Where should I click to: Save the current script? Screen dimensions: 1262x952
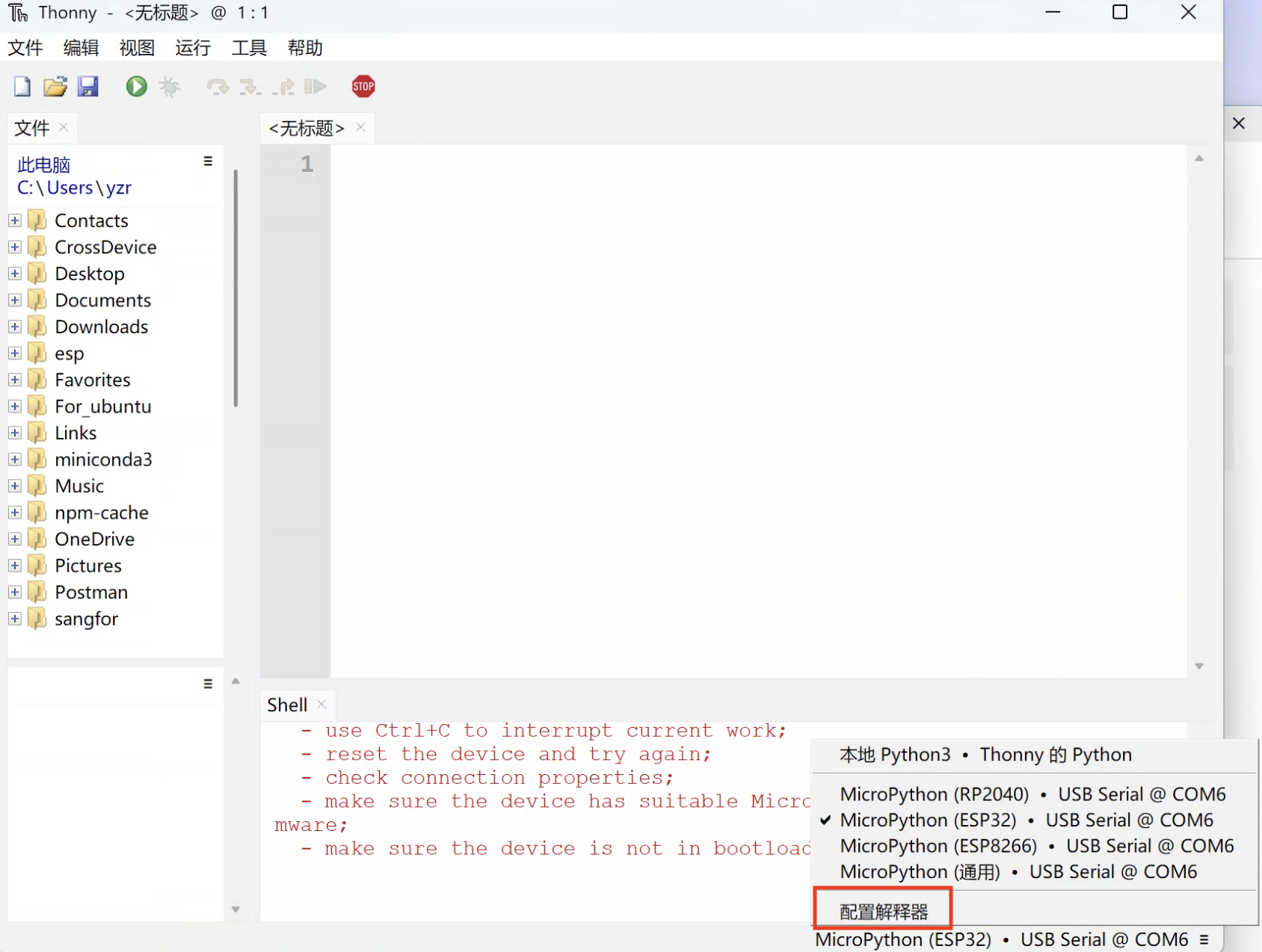point(88,86)
